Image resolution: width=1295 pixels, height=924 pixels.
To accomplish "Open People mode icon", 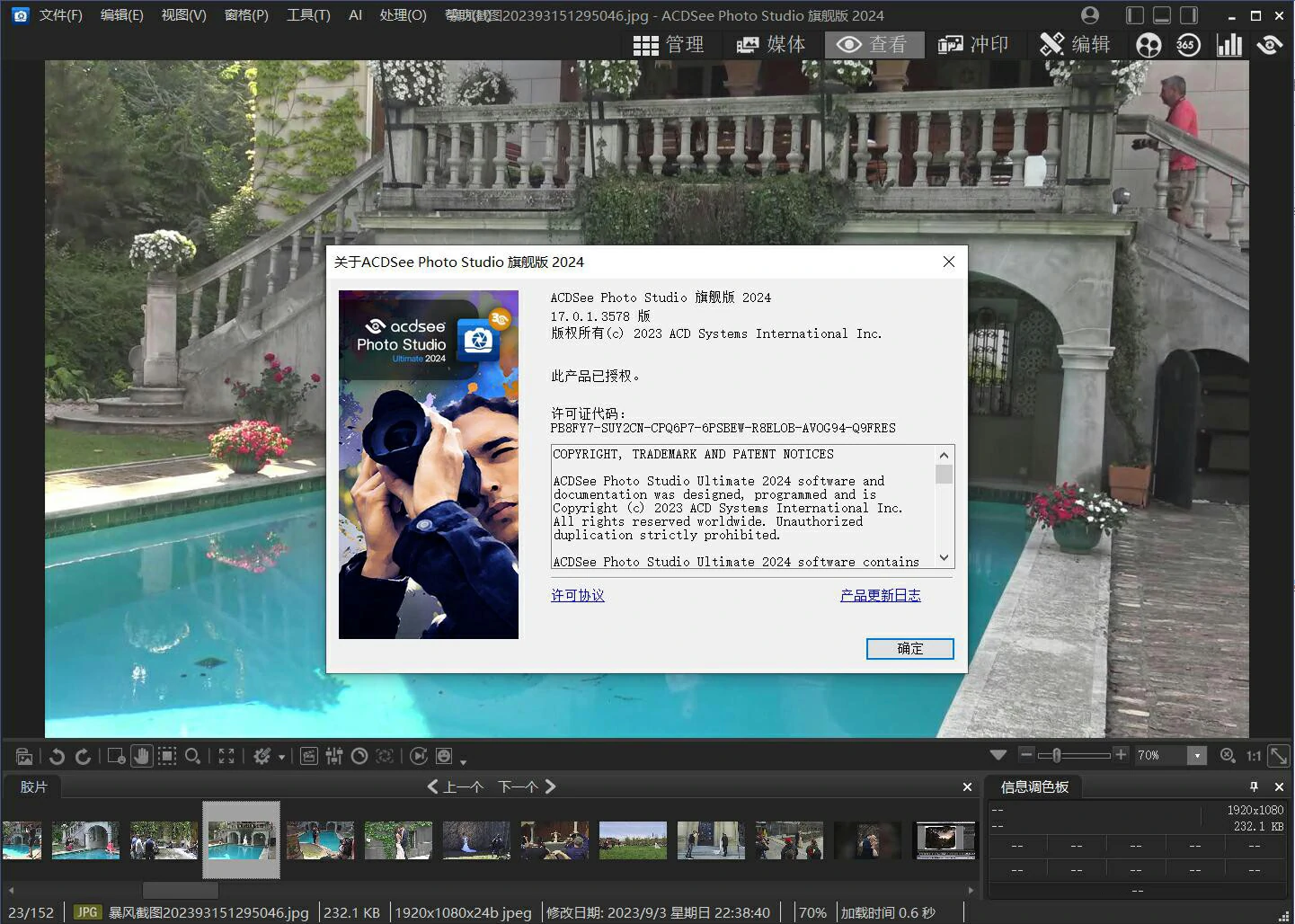I will pos(1149,45).
